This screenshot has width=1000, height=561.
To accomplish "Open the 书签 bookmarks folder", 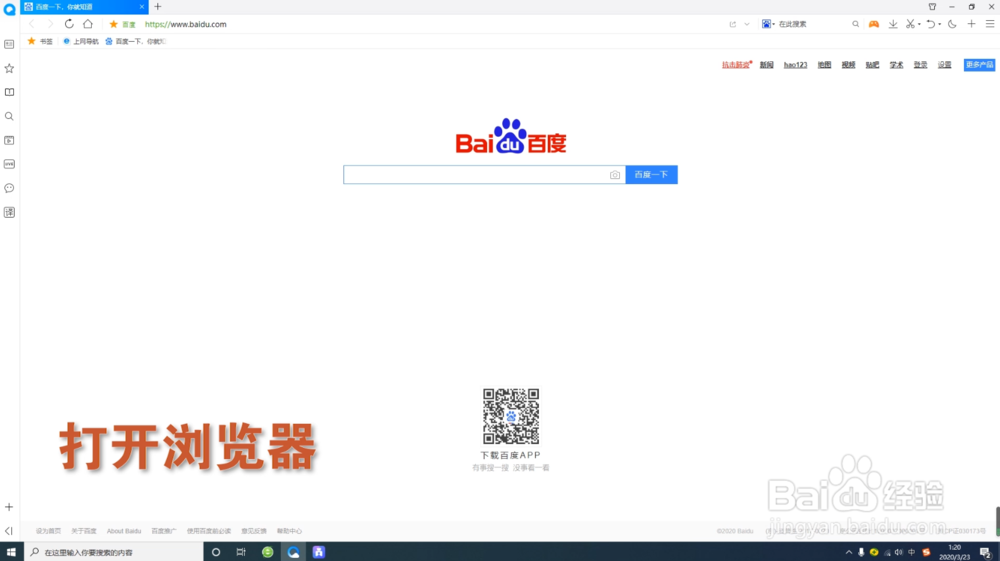I will tap(40, 41).
